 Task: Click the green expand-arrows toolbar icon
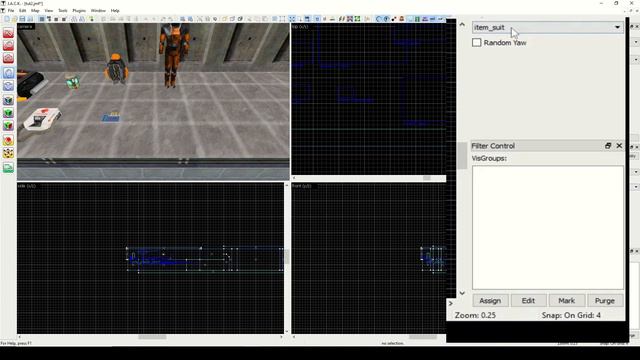358,19
